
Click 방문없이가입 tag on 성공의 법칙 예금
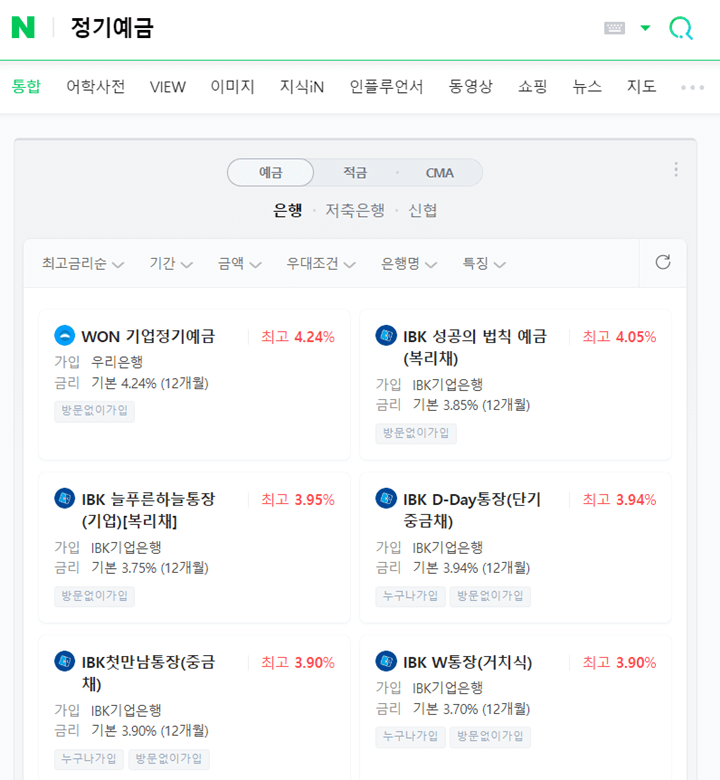[x=416, y=433]
